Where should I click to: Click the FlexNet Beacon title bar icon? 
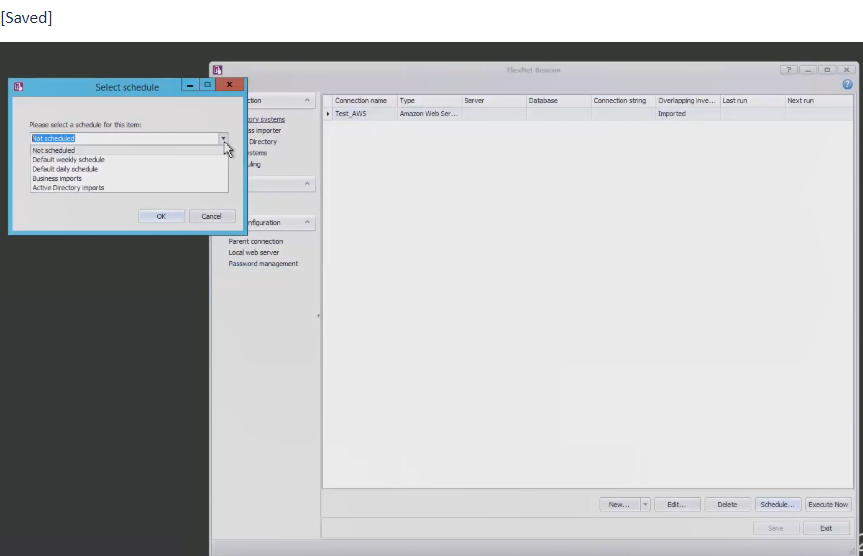click(217, 70)
